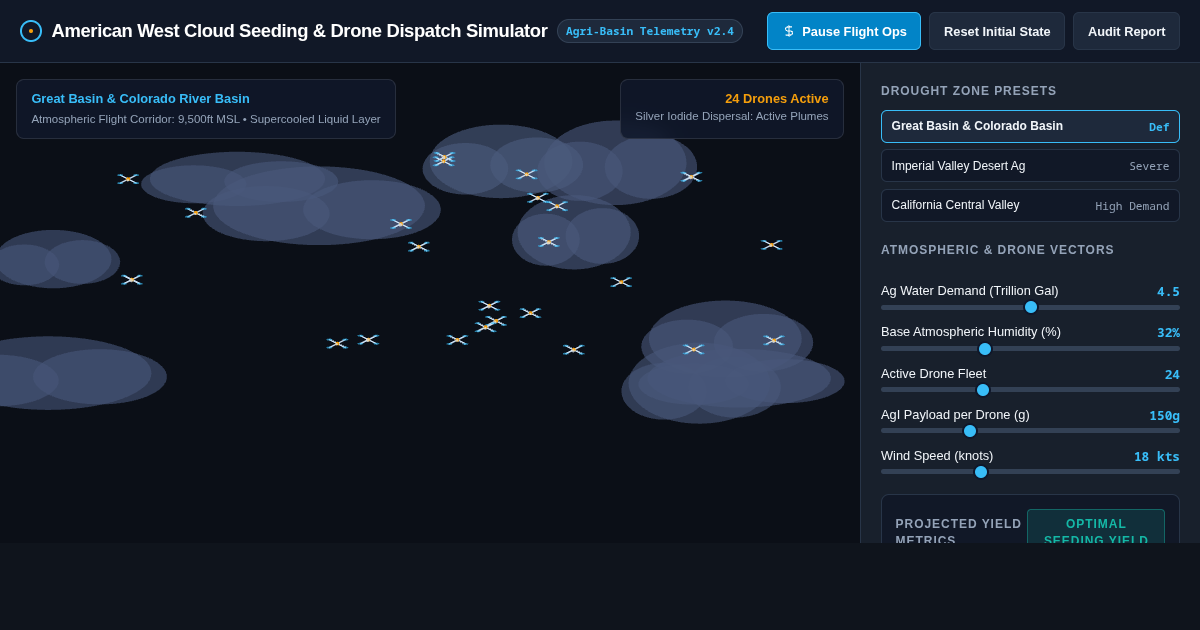Click the simulator title text

(x=299, y=31)
